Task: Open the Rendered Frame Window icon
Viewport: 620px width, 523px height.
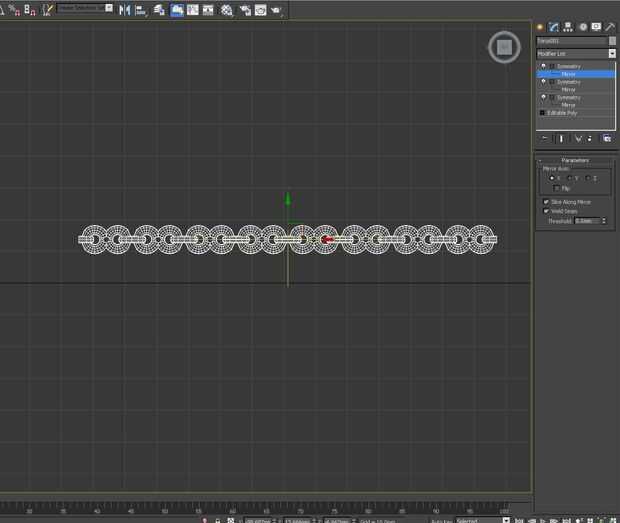Action: click(x=261, y=10)
